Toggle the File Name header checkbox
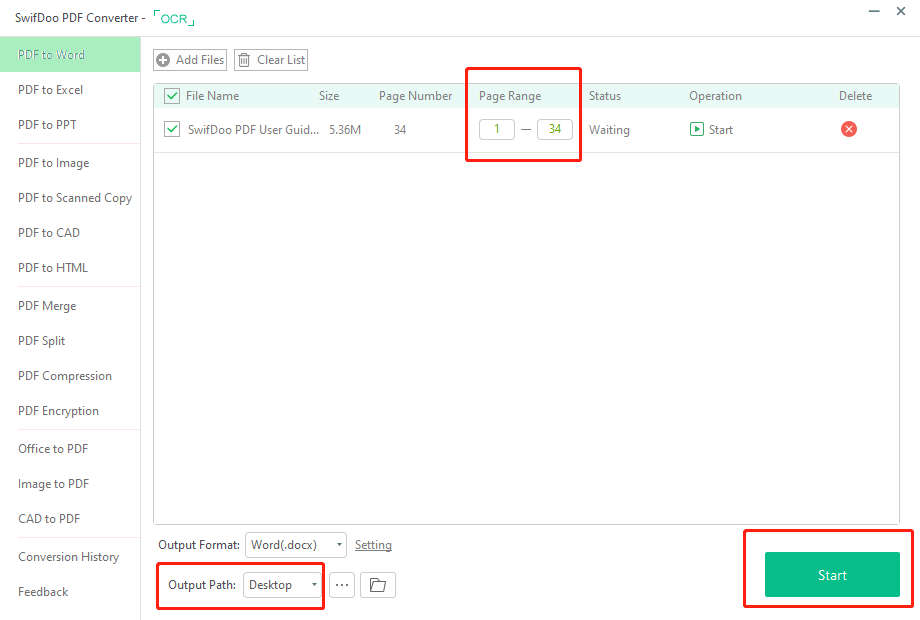Image resolution: width=920 pixels, height=620 pixels. point(172,96)
